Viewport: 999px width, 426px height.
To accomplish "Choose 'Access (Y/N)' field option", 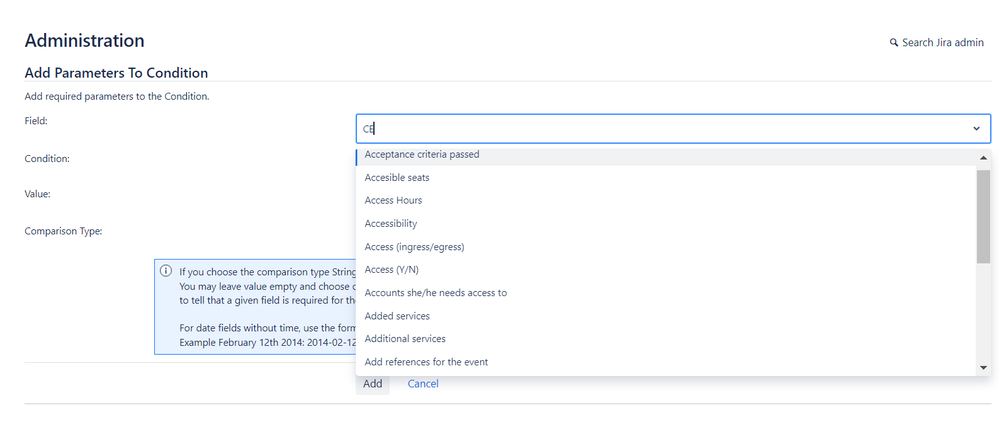I will click(x=665, y=269).
